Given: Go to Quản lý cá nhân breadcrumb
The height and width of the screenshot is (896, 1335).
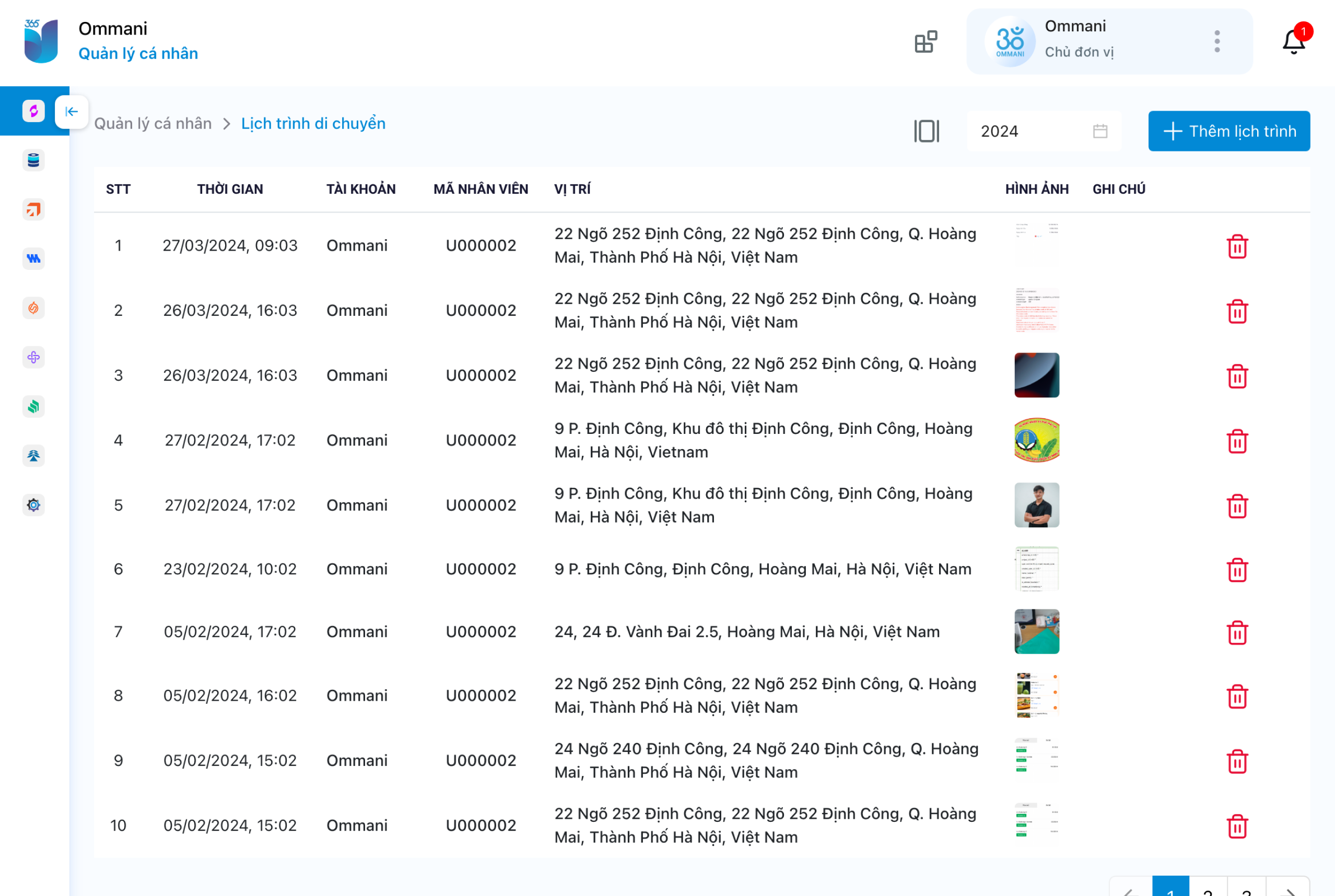Looking at the screenshot, I should tap(153, 123).
